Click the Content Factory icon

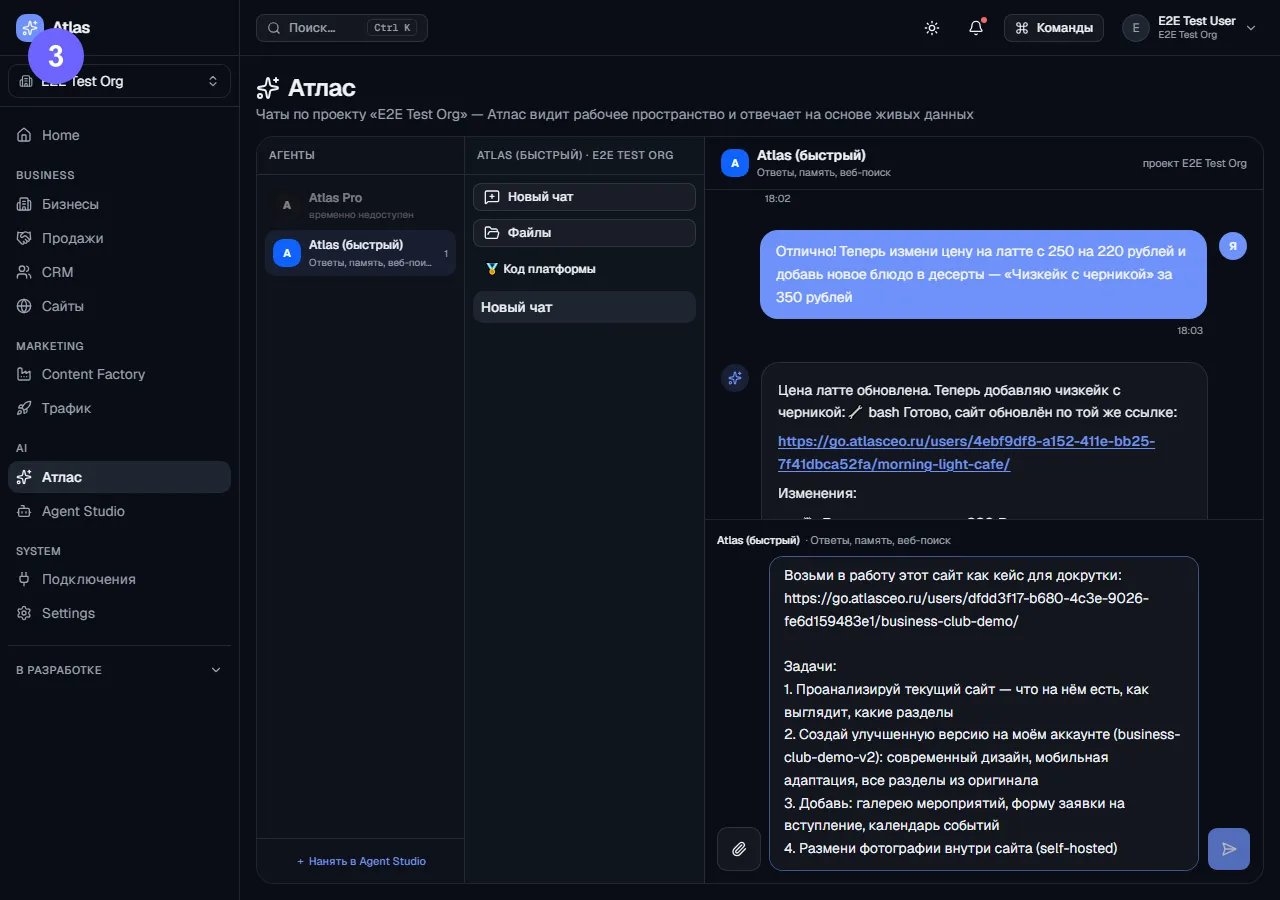click(x=25, y=374)
